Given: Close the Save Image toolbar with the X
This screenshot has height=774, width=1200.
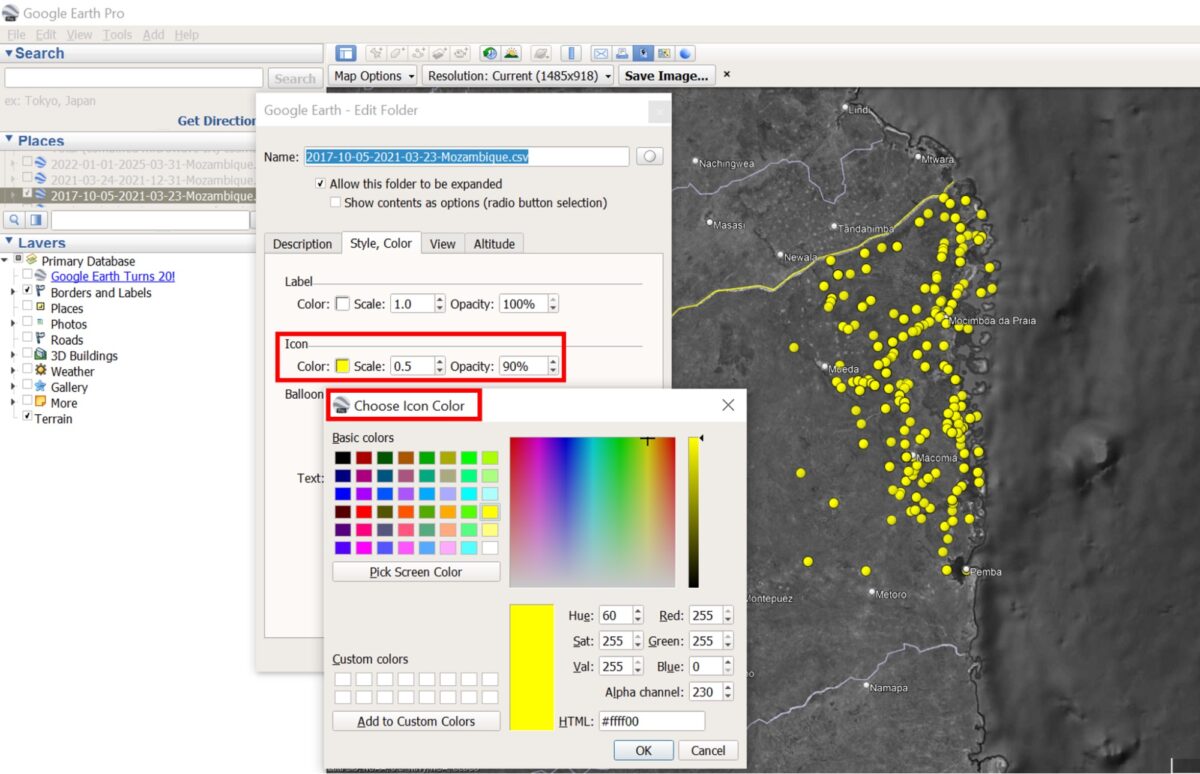Looking at the screenshot, I should [x=727, y=74].
